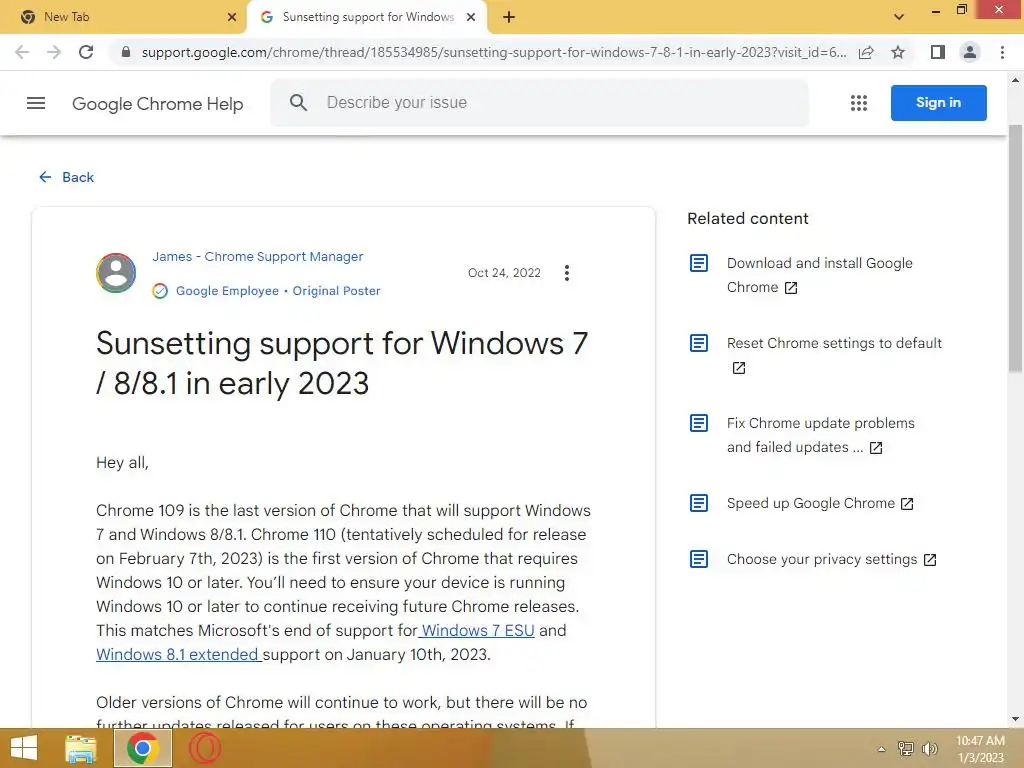The height and width of the screenshot is (768, 1024).
Task: Open Download and install Google Chrome article
Action: [820, 275]
